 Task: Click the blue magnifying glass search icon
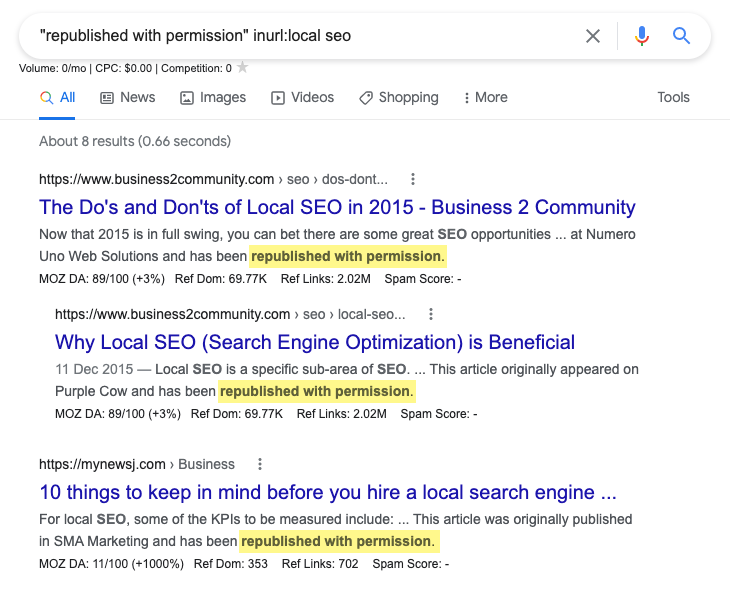click(x=682, y=36)
